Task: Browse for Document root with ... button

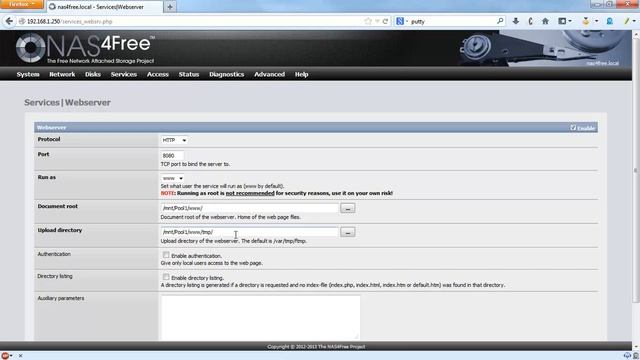Action: [348, 208]
